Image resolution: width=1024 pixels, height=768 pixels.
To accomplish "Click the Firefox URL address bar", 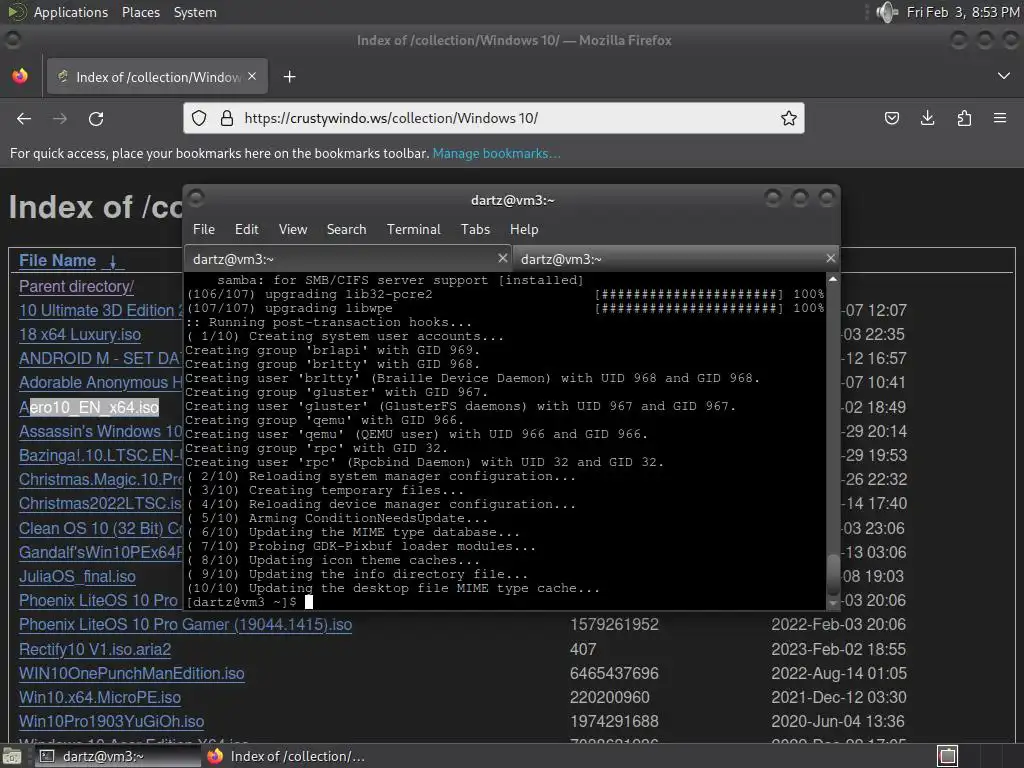I will [494, 118].
